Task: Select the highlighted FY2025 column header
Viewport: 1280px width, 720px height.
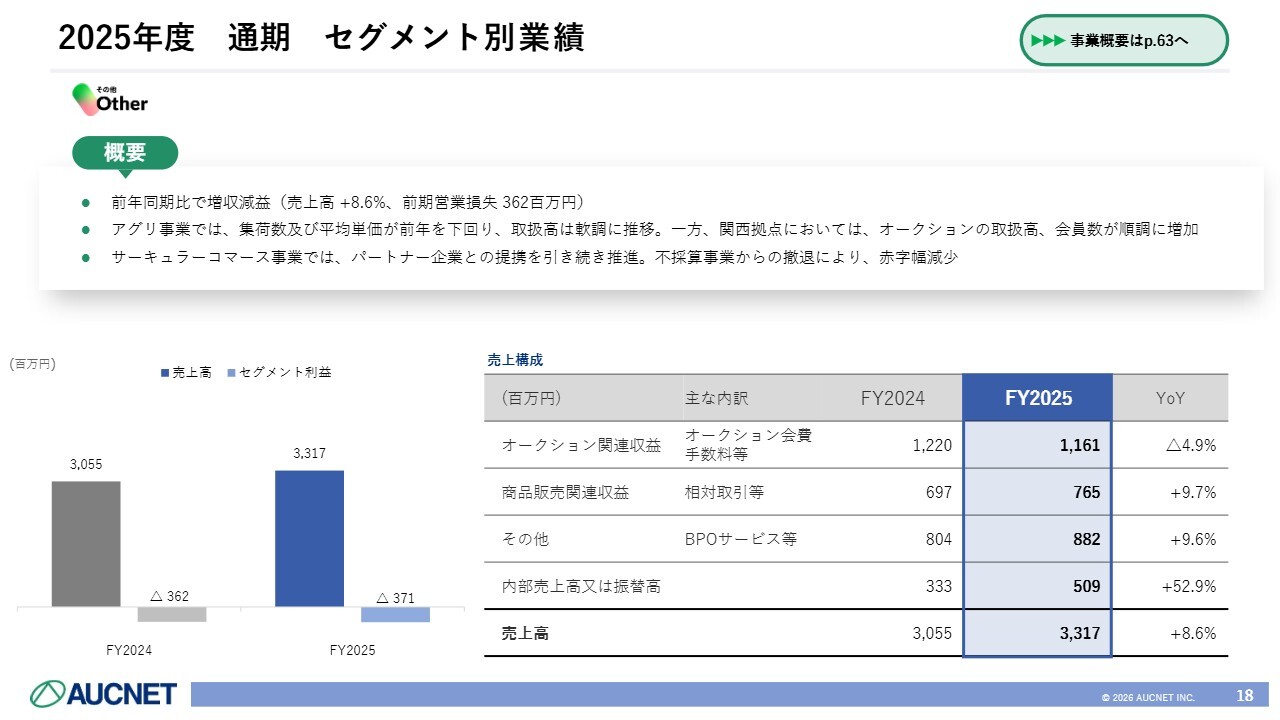Action: [1037, 398]
